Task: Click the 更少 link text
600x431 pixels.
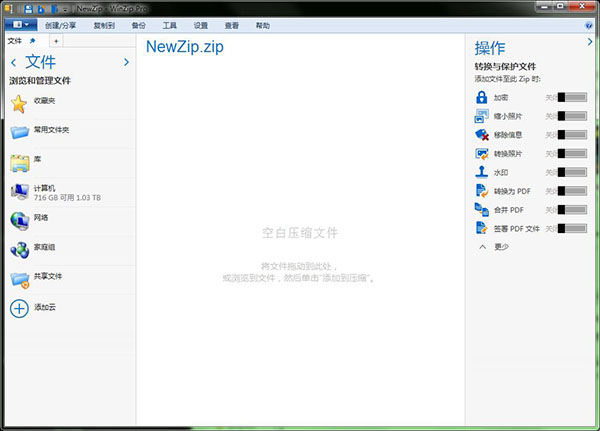Action: [501, 247]
